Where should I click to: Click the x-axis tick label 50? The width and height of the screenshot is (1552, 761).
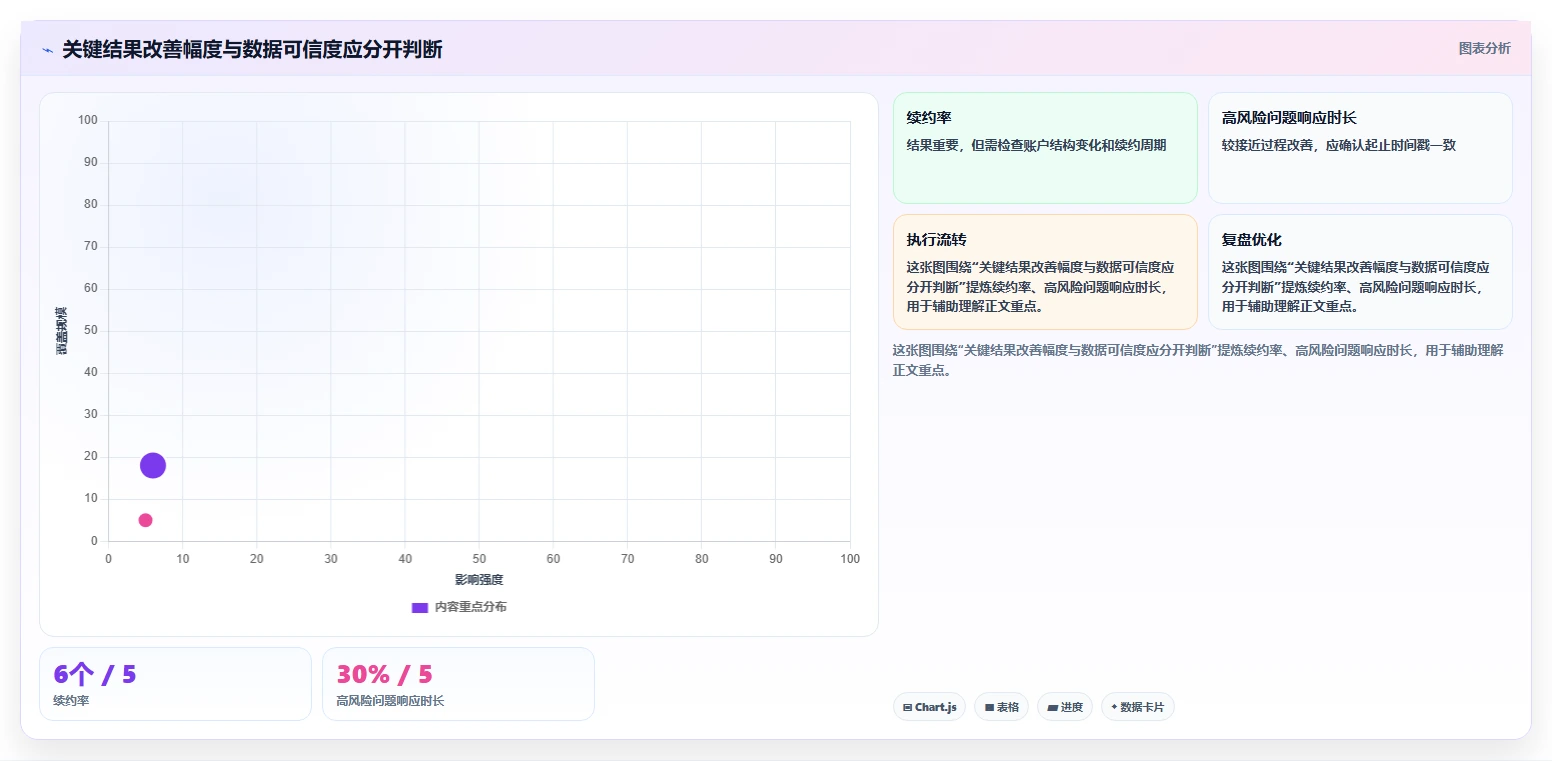(x=479, y=559)
